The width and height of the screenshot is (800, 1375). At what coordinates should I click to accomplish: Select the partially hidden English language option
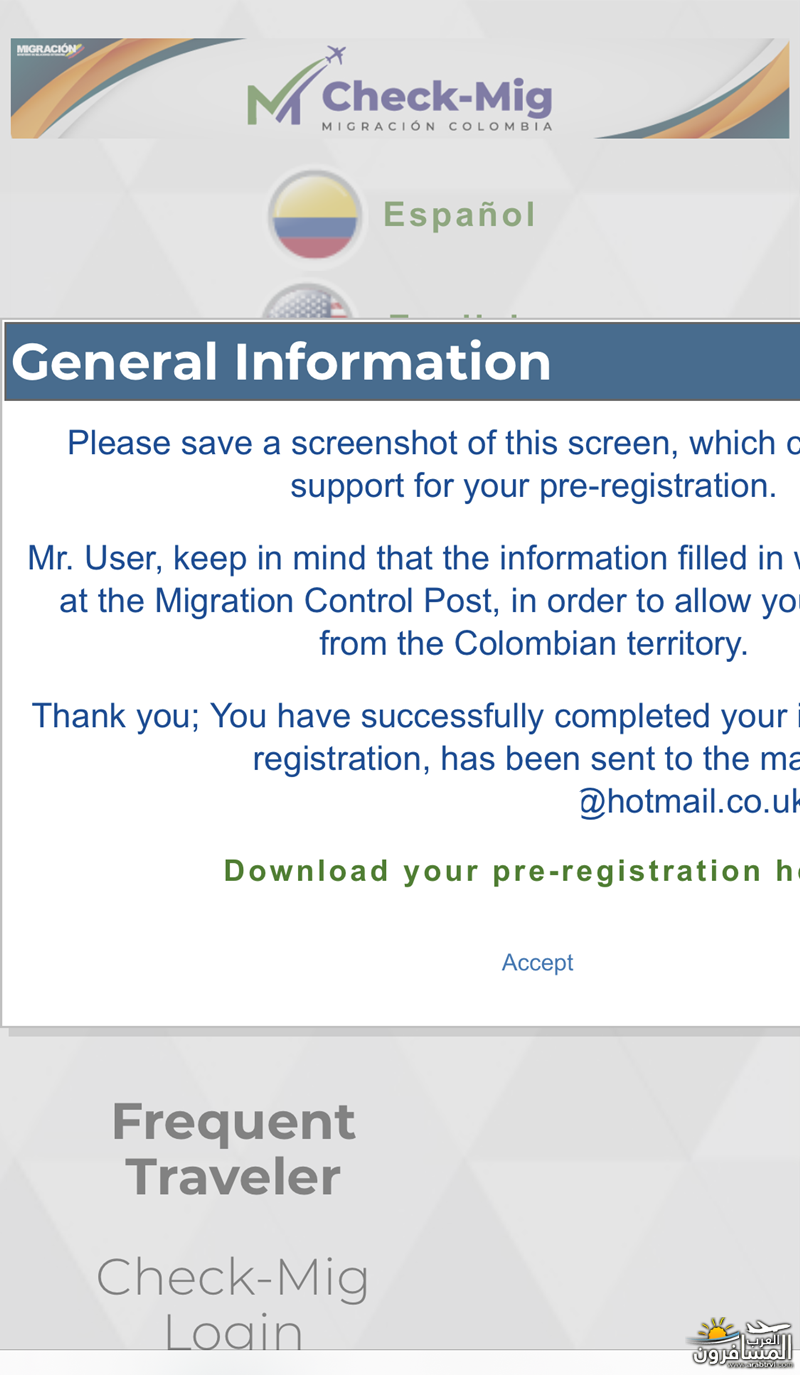[455, 316]
